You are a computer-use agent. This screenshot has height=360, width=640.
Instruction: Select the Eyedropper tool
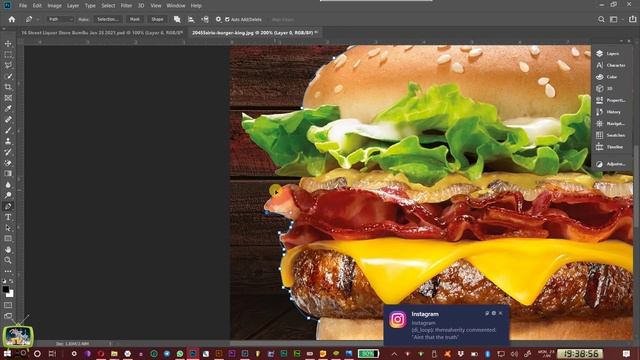pos(8,109)
